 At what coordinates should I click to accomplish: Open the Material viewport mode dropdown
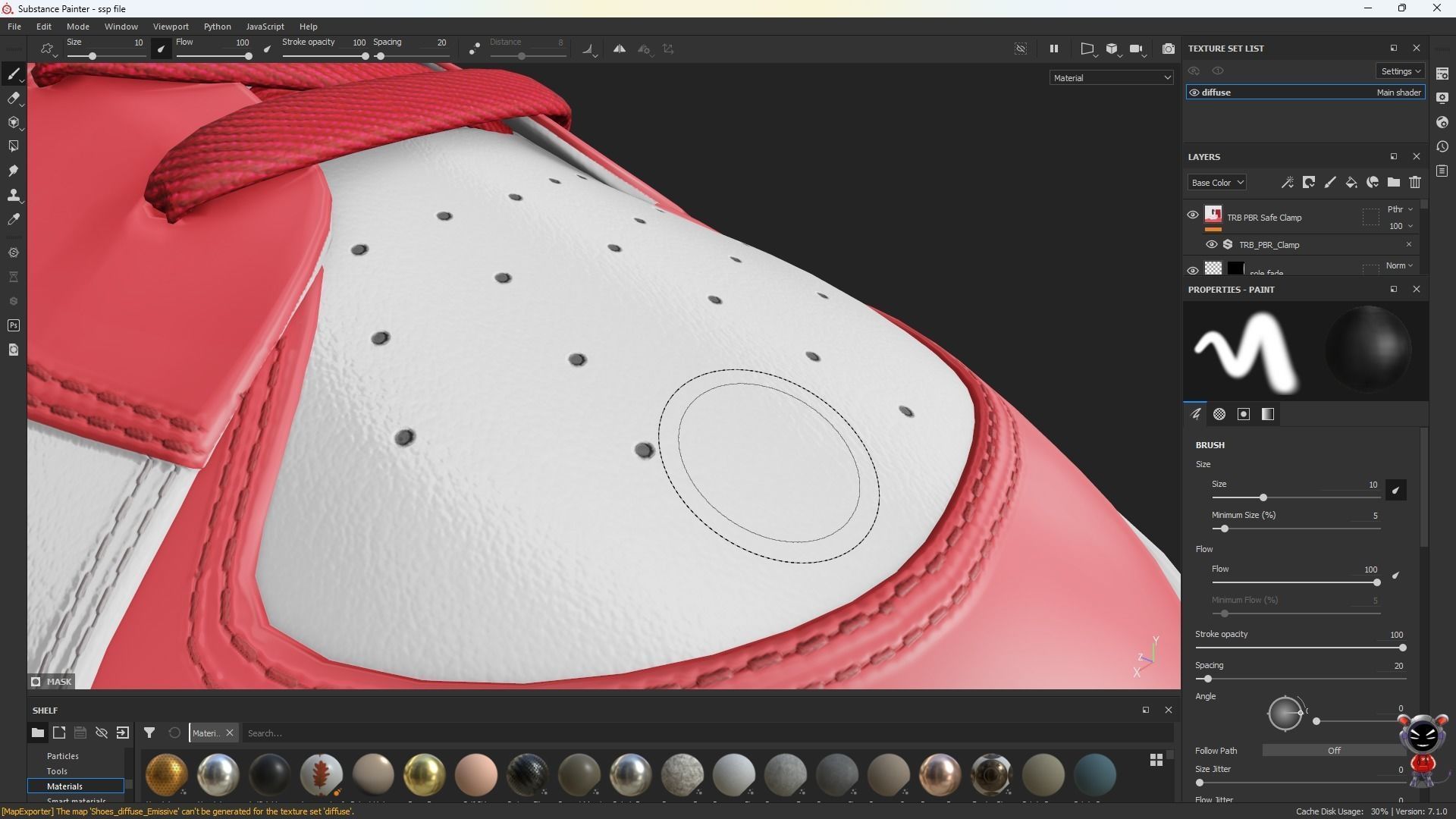coord(1111,77)
